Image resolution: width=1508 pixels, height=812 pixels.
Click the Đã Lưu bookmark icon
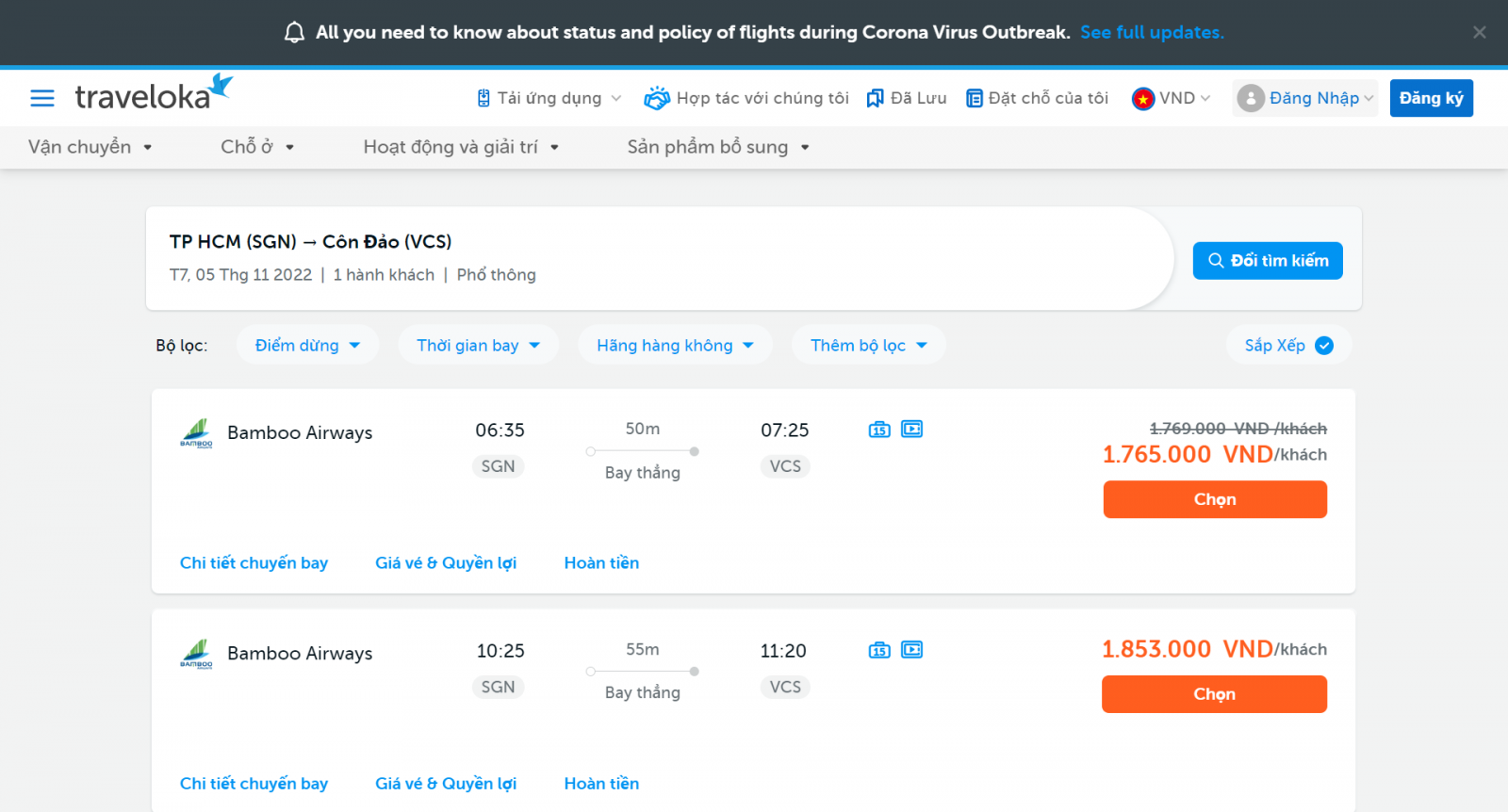tap(875, 98)
